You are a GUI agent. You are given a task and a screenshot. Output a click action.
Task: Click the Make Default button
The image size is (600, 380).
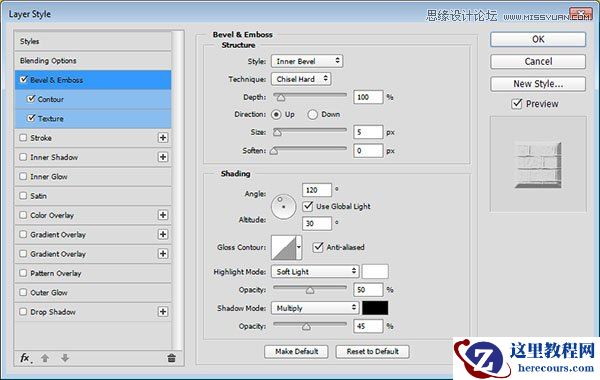tap(296, 351)
